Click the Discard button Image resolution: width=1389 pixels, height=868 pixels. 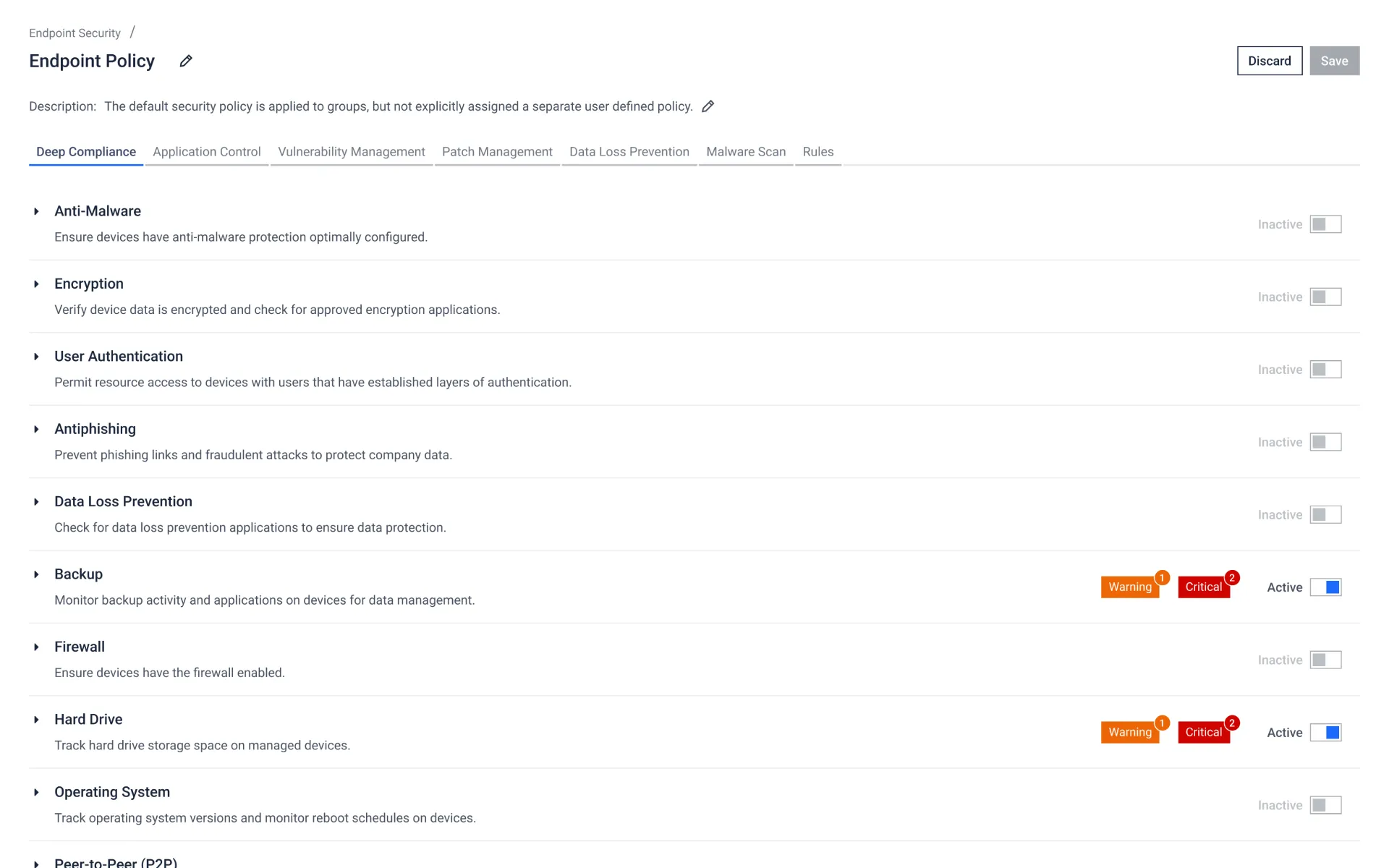point(1270,61)
